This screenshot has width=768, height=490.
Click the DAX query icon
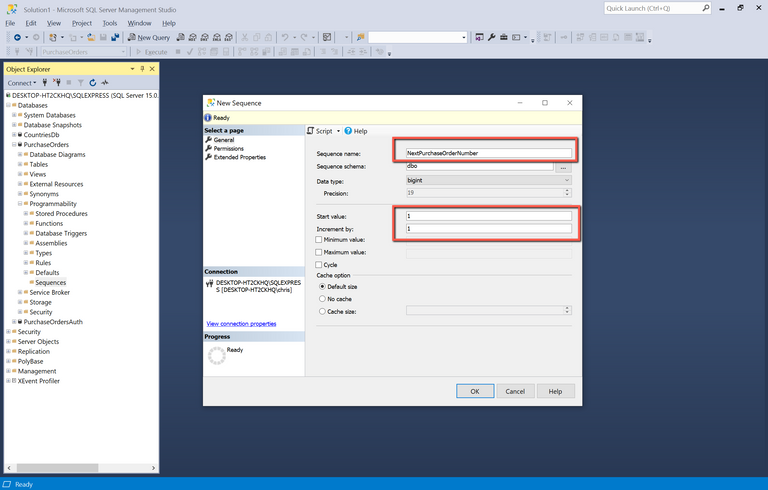click(x=228, y=37)
